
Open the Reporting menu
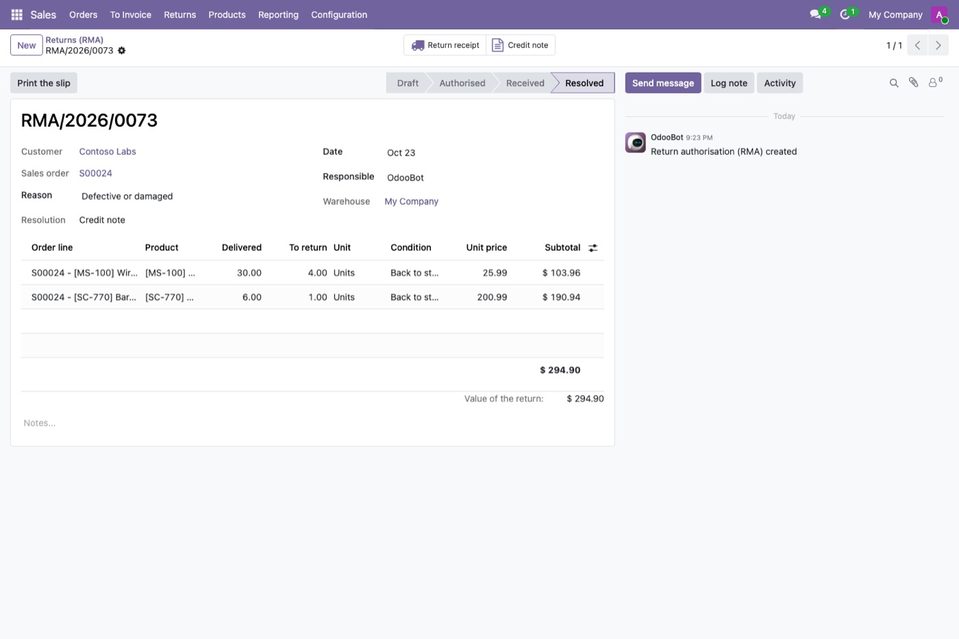(x=278, y=15)
